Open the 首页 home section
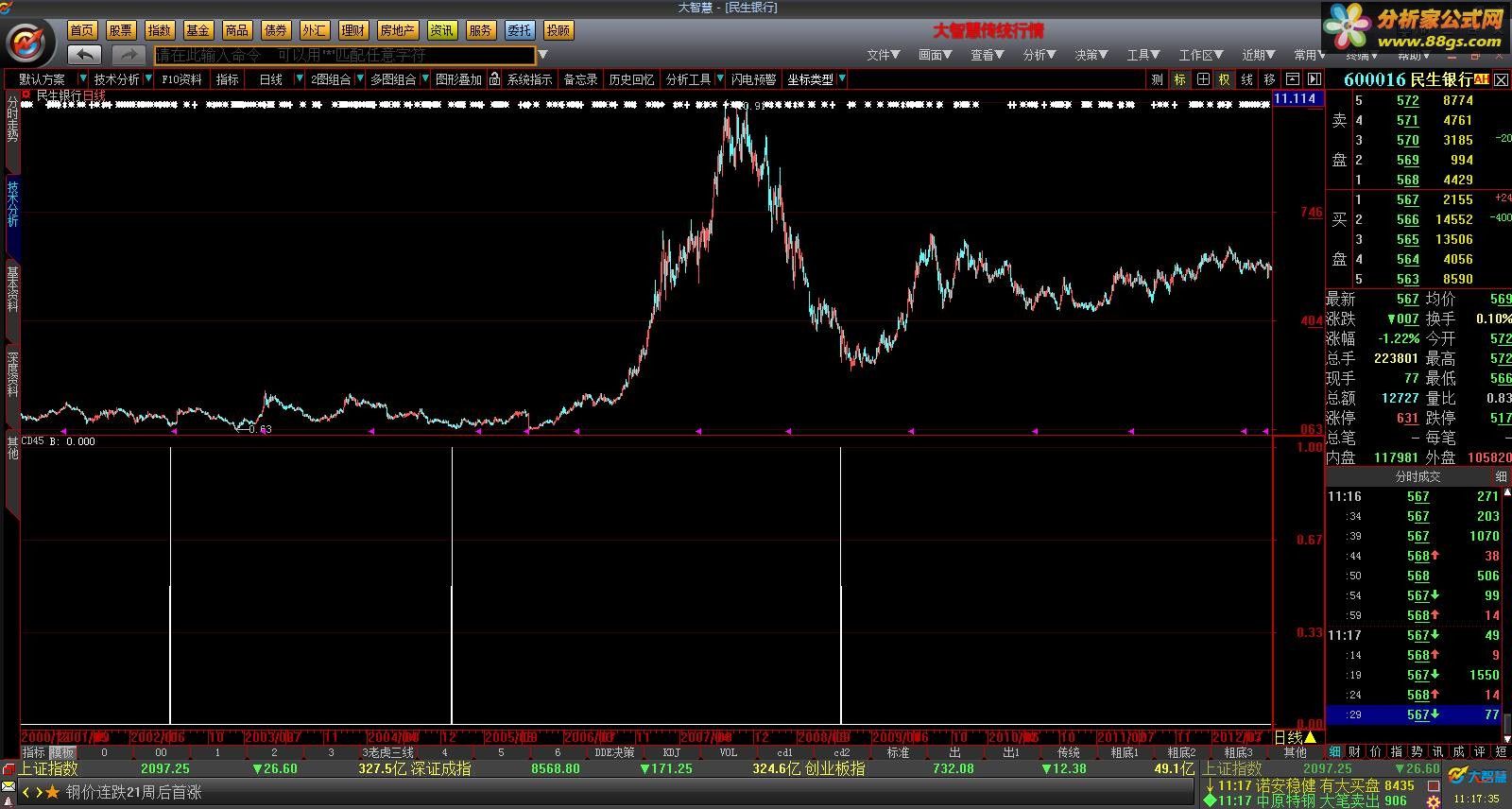Viewport: 1512px width, 809px height. click(82, 30)
